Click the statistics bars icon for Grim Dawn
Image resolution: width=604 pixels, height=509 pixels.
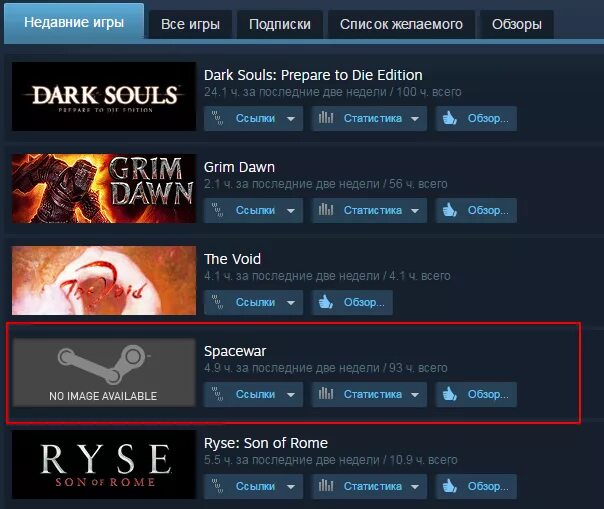click(326, 210)
